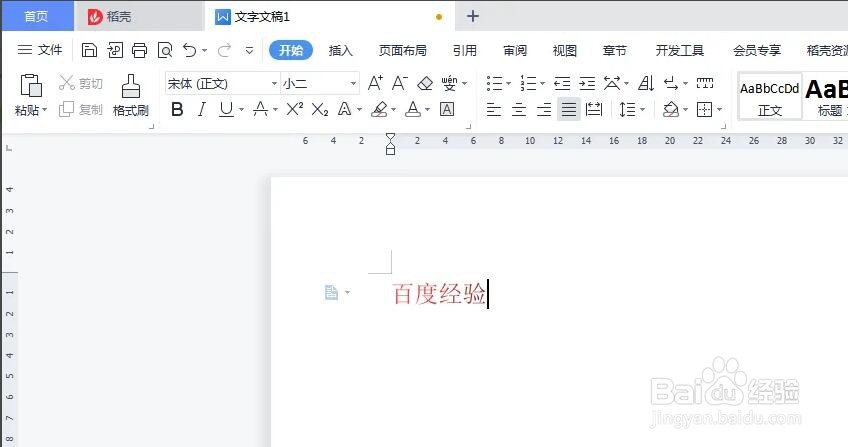Switch to the 引用 ribbon tab

click(x=465, y=50)
